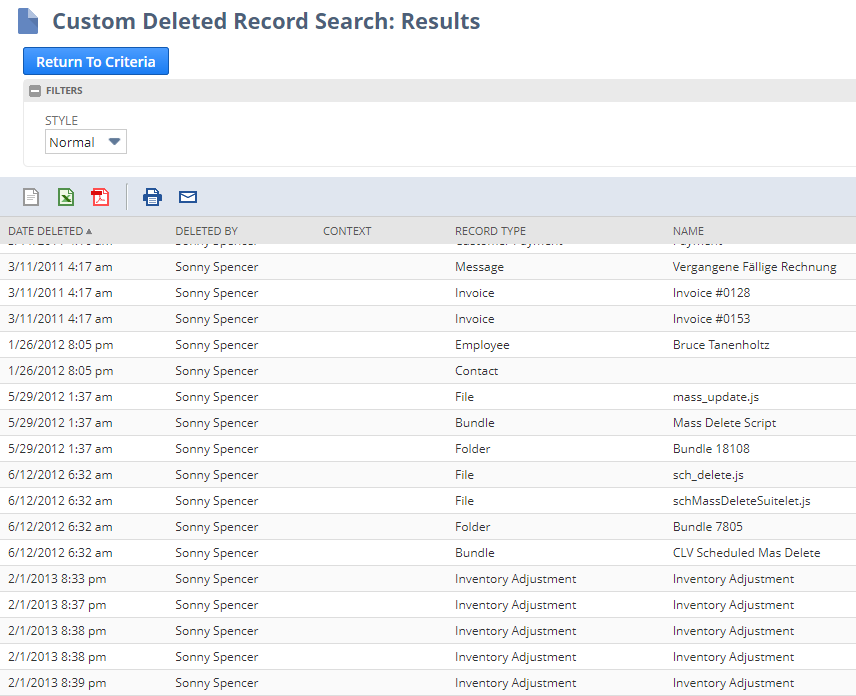The width and height of the screenshot is (856, 696).
Task: Export results to Excel
Action: (66, 197)
